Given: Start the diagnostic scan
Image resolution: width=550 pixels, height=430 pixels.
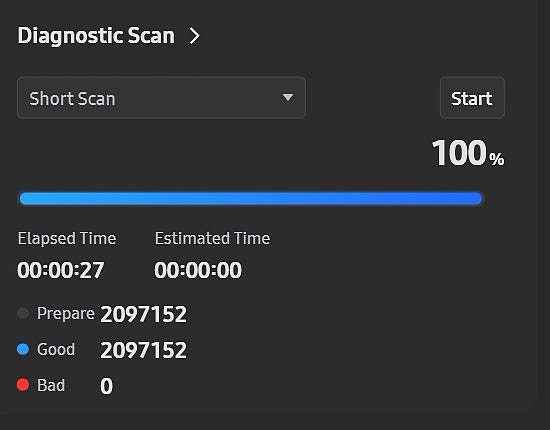Looking at the screenshot, I should point(472,98).
